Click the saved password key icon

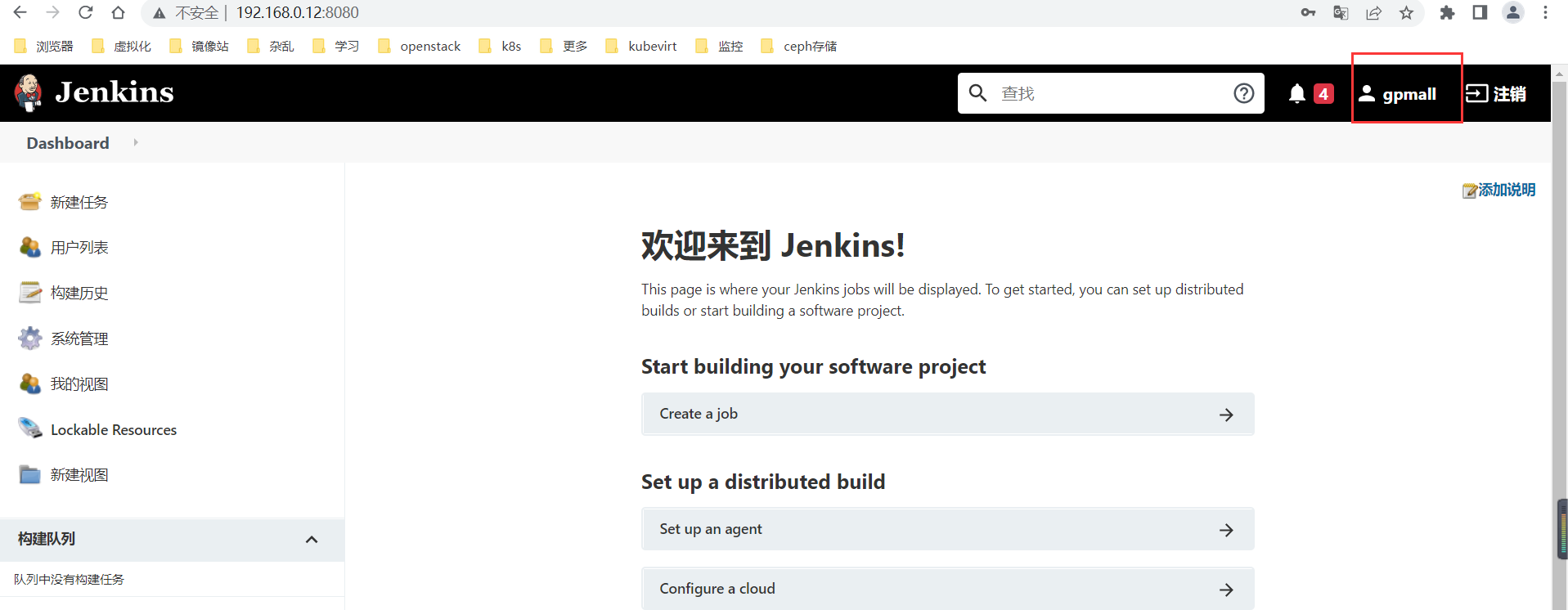[1309, 12]
